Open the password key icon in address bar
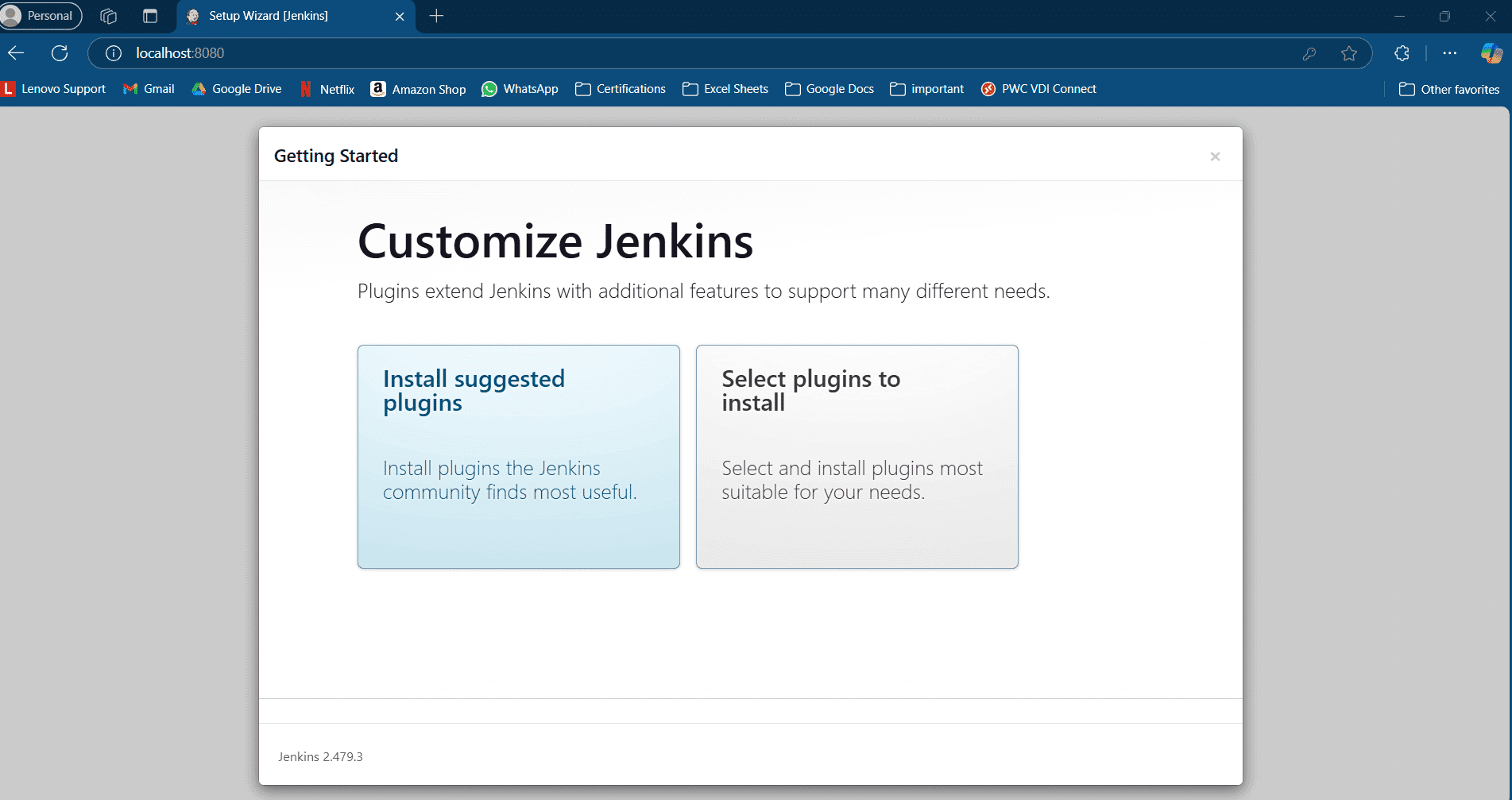Viewport: 1512px width, 800px height. (x=1309, y=53)
